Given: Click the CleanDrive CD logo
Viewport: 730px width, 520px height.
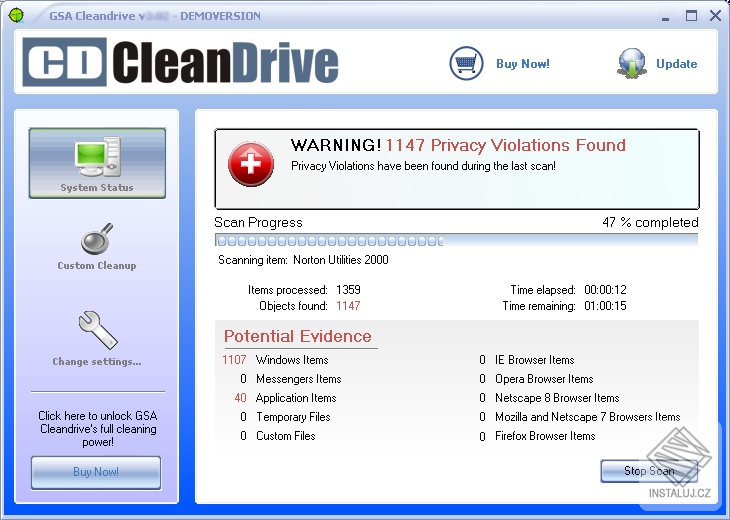Looking at the screenshot, I should click(x=181, y=62).
